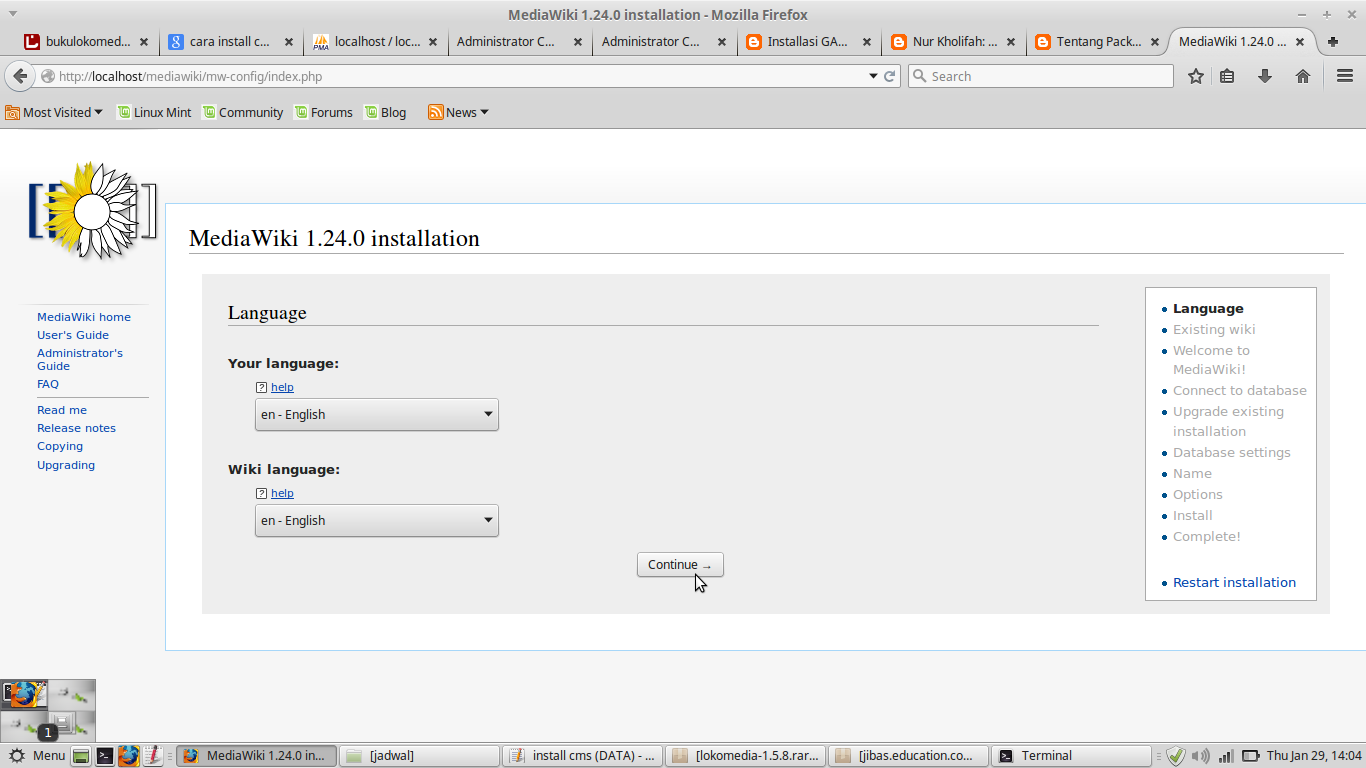The width and height of the screenshot is (1366, 768).
Task: Open the MediaWiki home link
Action: click(84, 317)
